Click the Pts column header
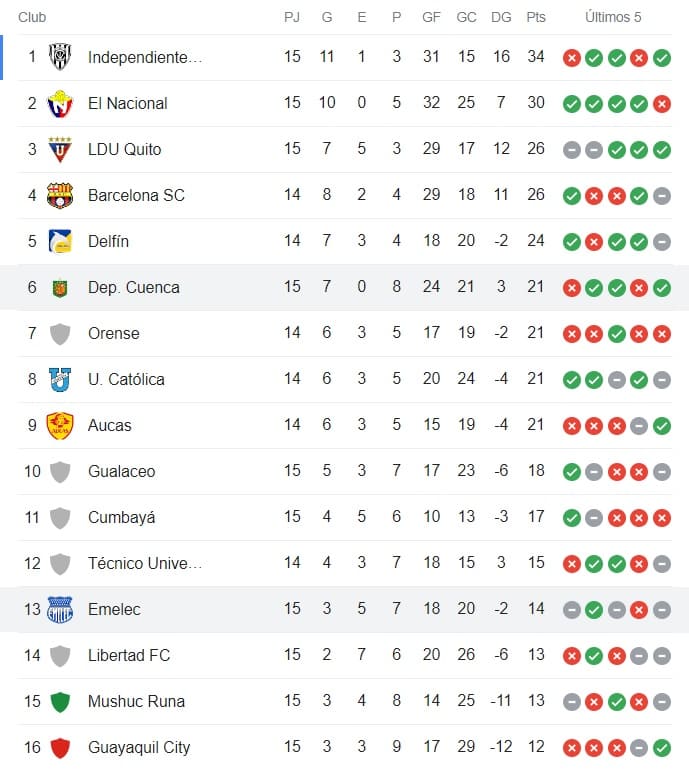Screen dimensions: 689x771 click(x=536, y=17)
